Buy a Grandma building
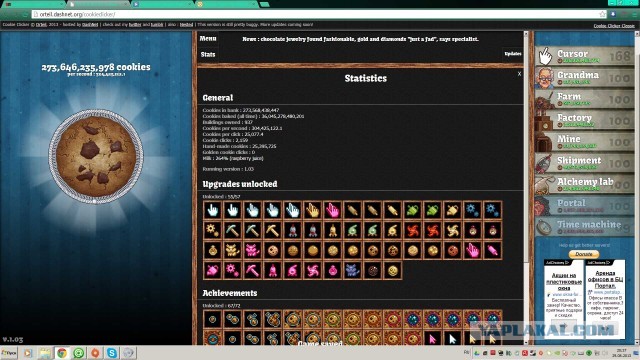Viewport: 640px width, 360px height. click(585, 78)
